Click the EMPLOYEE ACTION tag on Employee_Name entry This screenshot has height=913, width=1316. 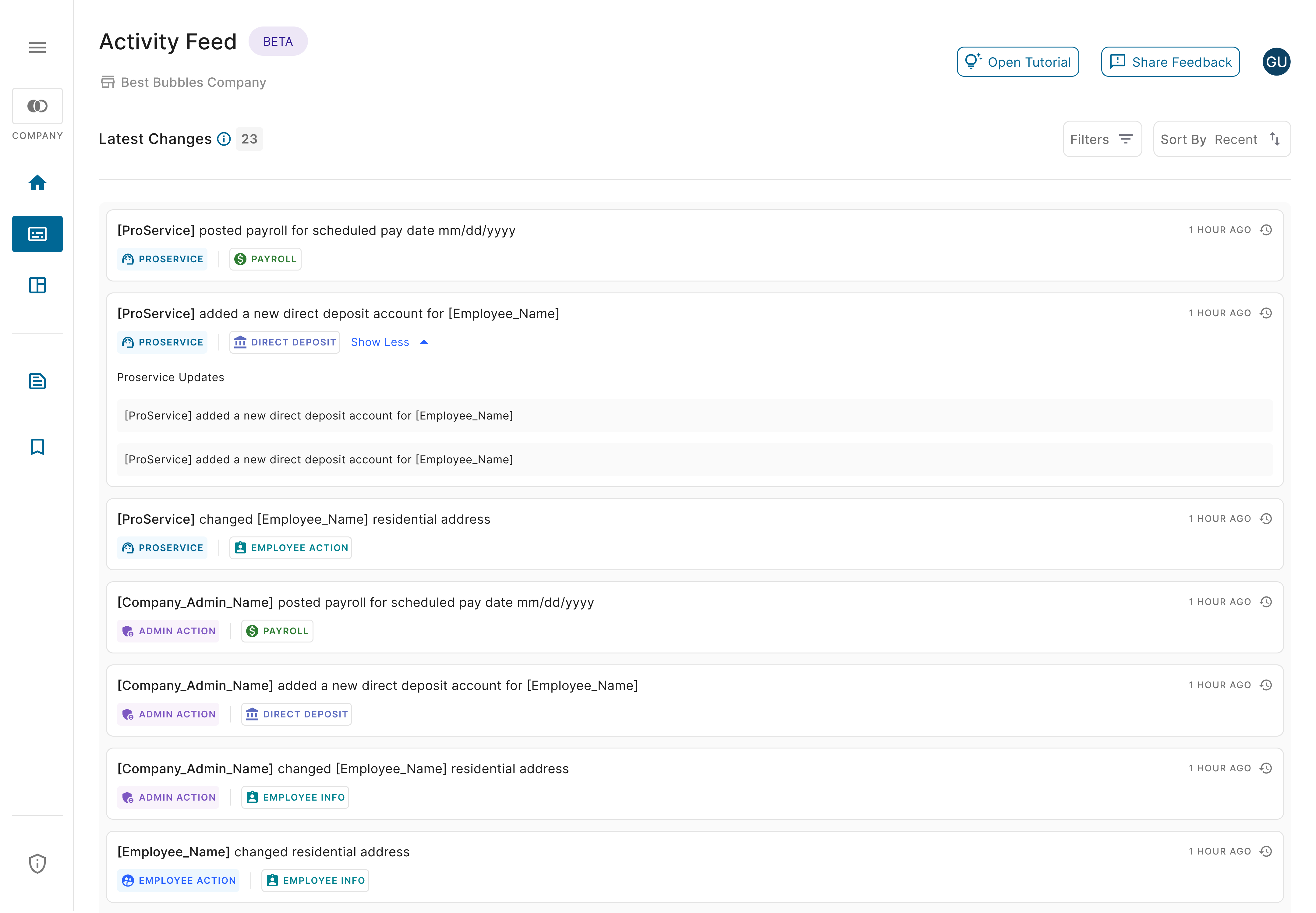[x=179, y=880]
